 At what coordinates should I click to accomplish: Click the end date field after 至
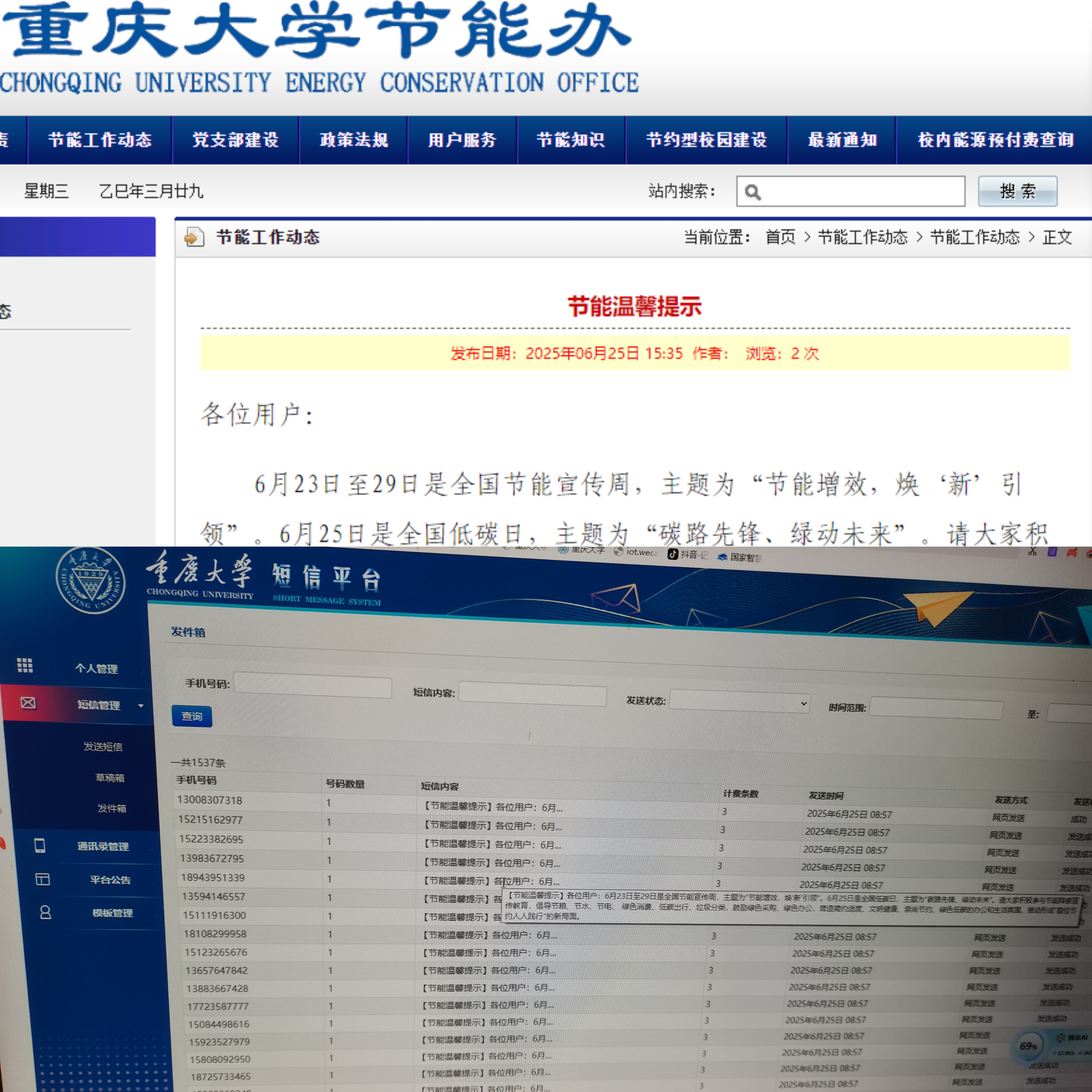pyautogui.click(x=1069, y=713)
